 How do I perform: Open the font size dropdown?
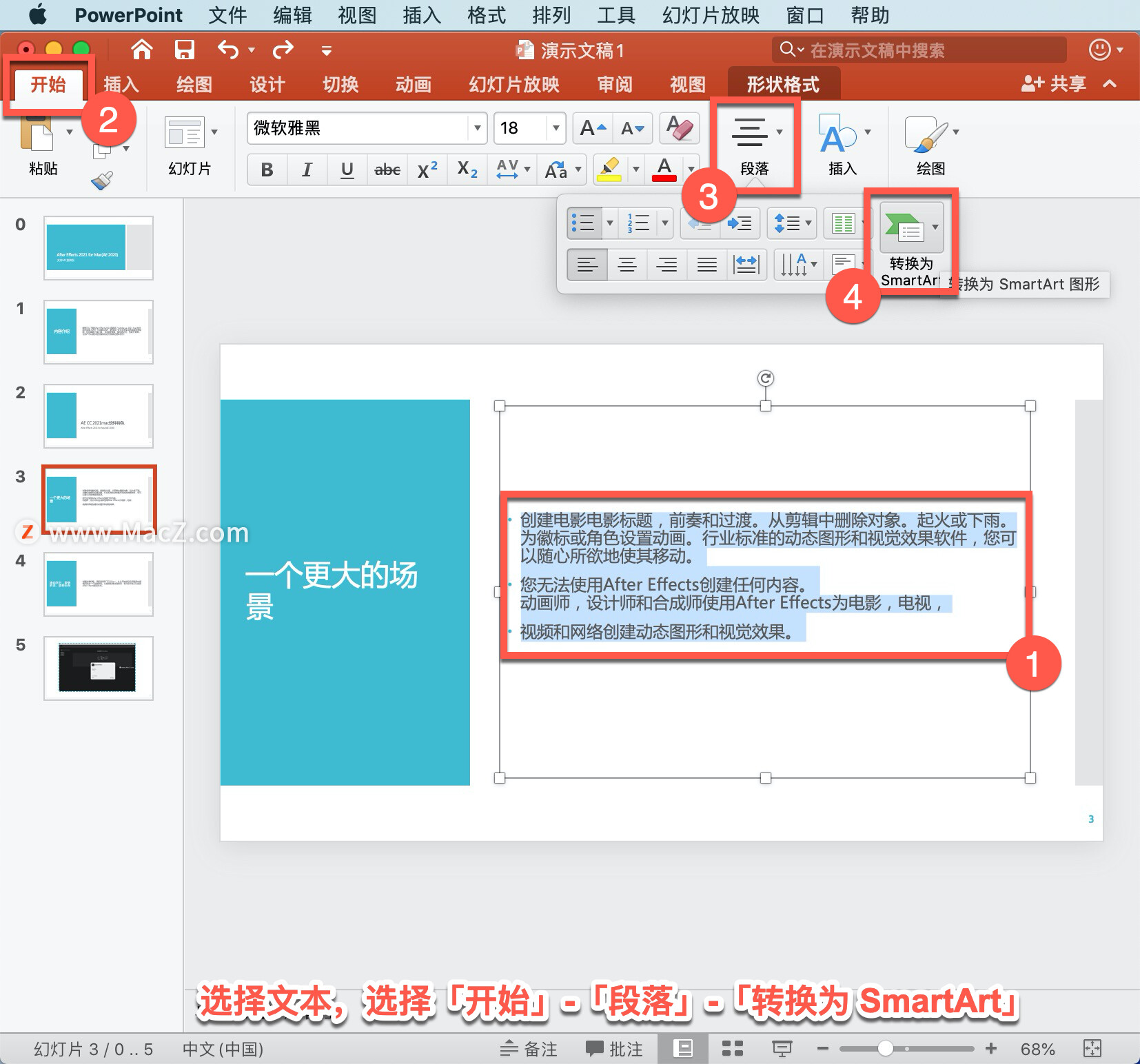click(x=556, y=128)
